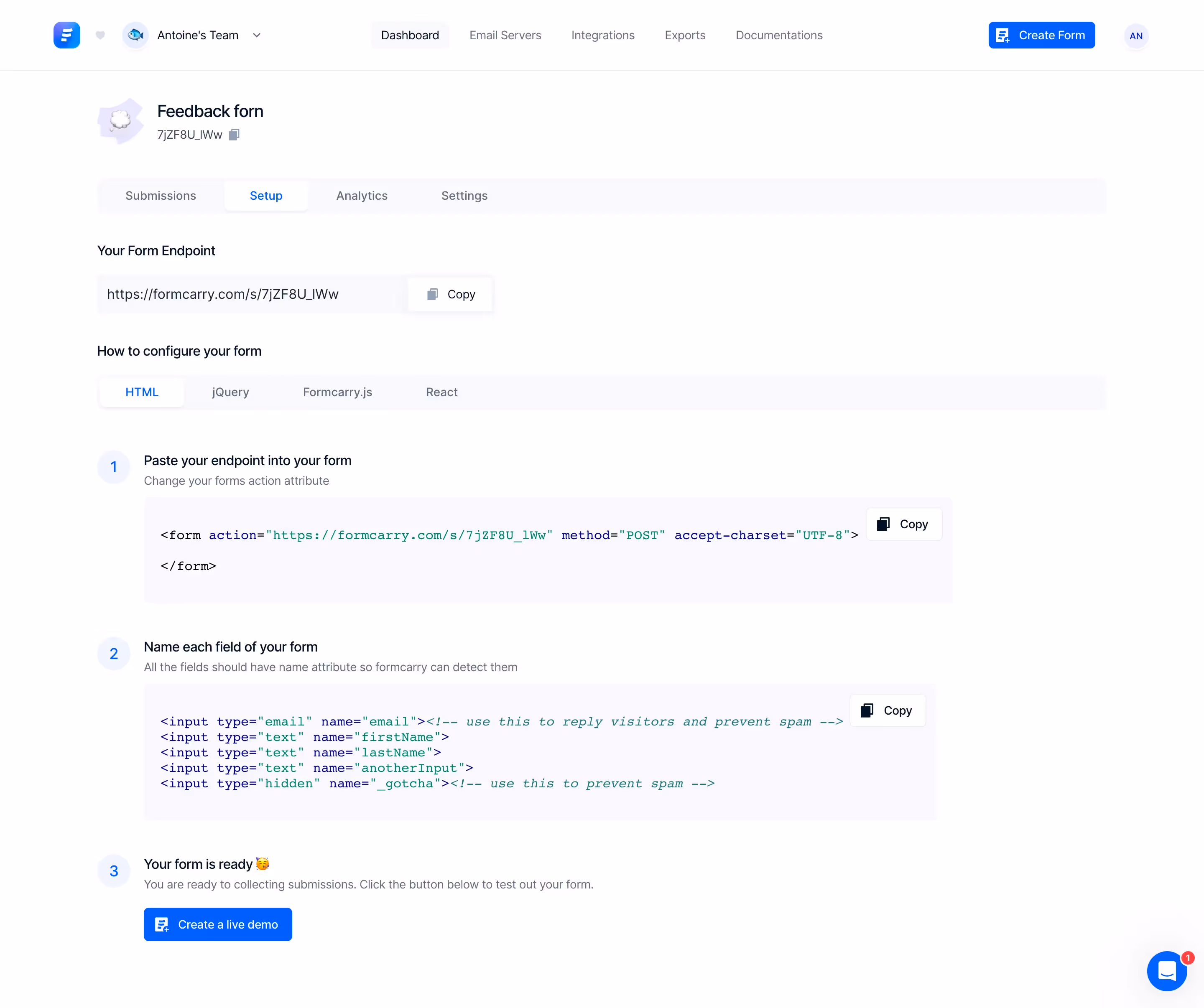Switch to the Submissions tab
The image size is (1204, 1008).
coord(161,196)
